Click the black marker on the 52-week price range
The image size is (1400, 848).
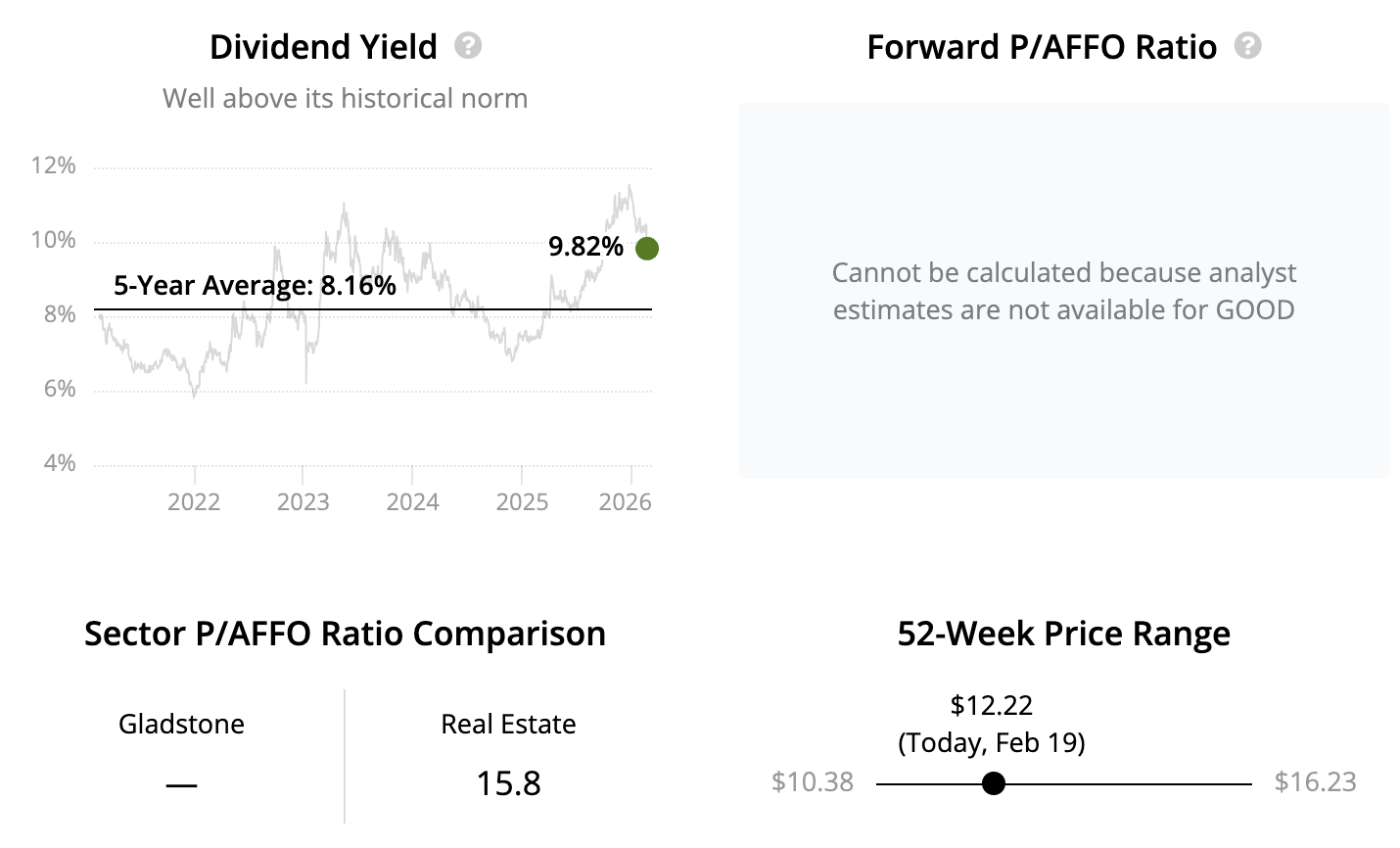click(994, 783)
